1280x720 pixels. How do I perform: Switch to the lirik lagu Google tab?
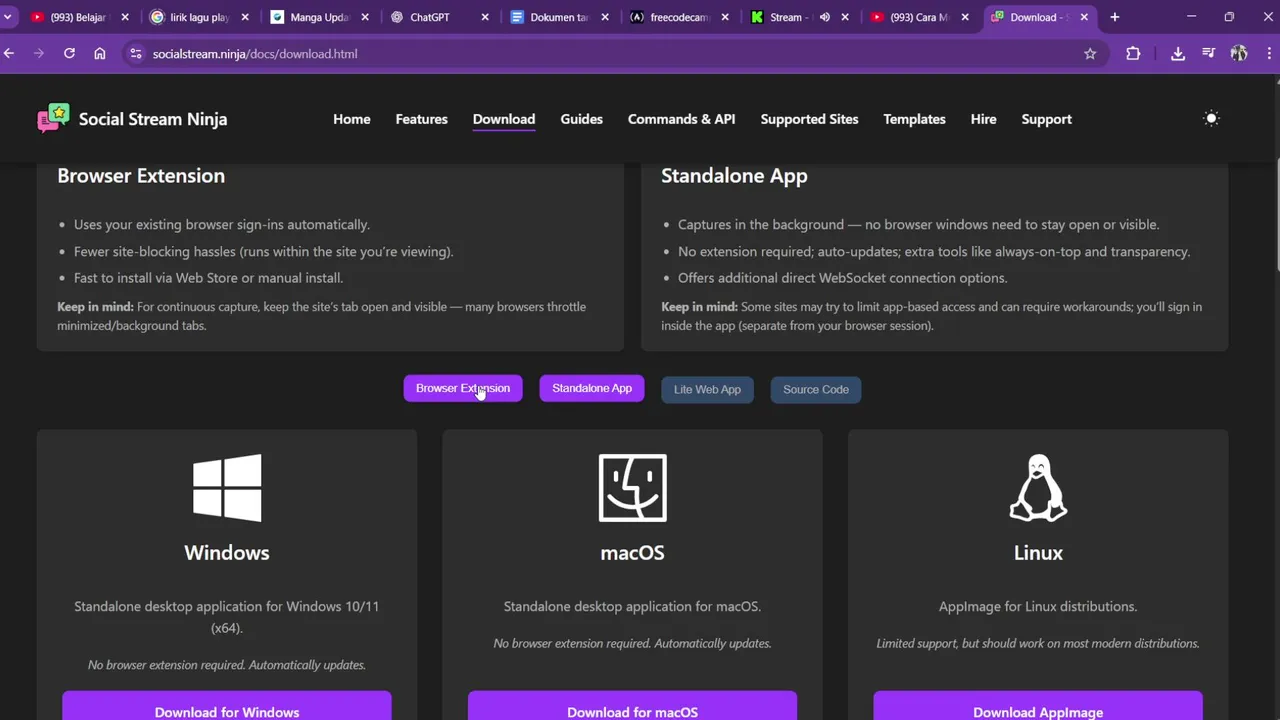click(199, 17)
